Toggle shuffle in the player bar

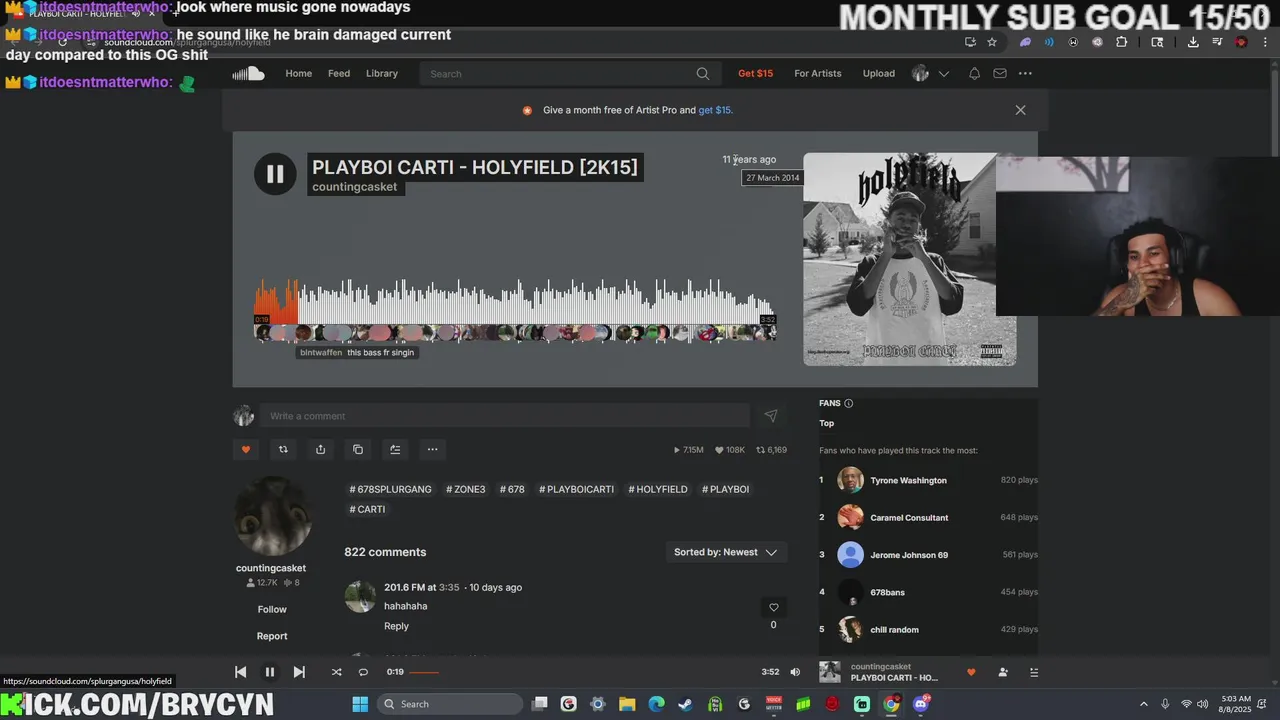click(336, 672)
